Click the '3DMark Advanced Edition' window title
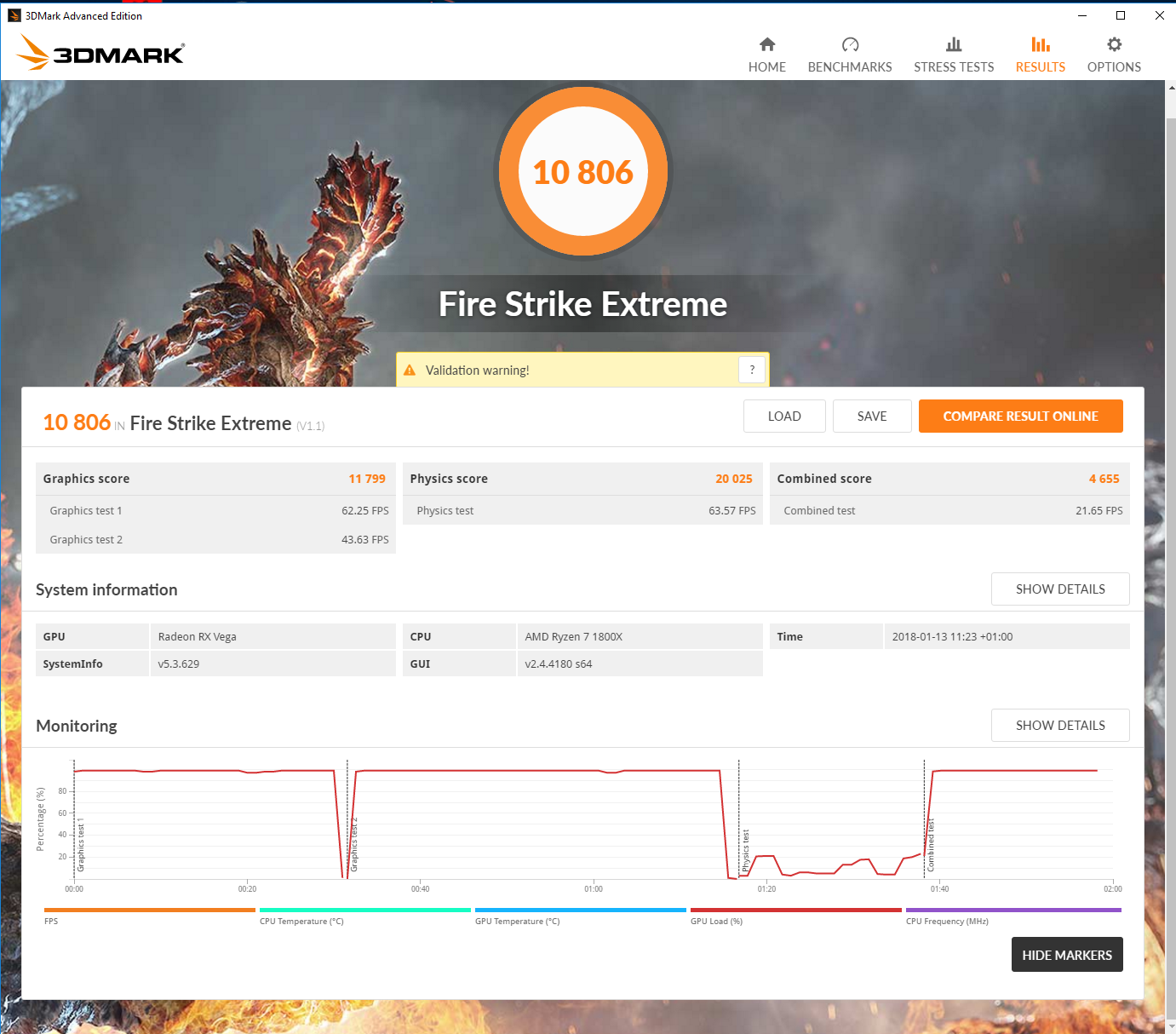1176x1034 pixels. [x=83, y=15]
